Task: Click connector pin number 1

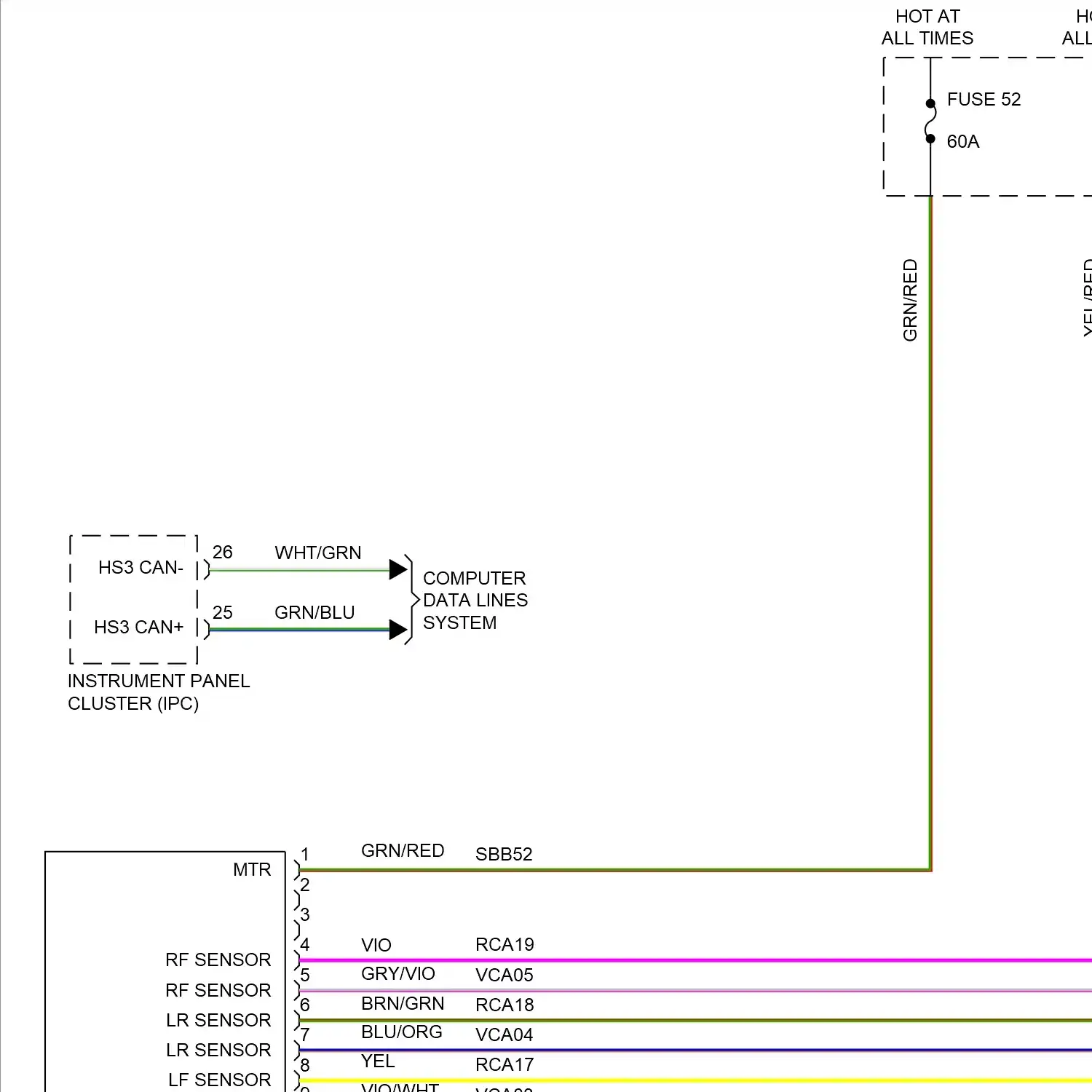Action: click(x=305, y=854)
